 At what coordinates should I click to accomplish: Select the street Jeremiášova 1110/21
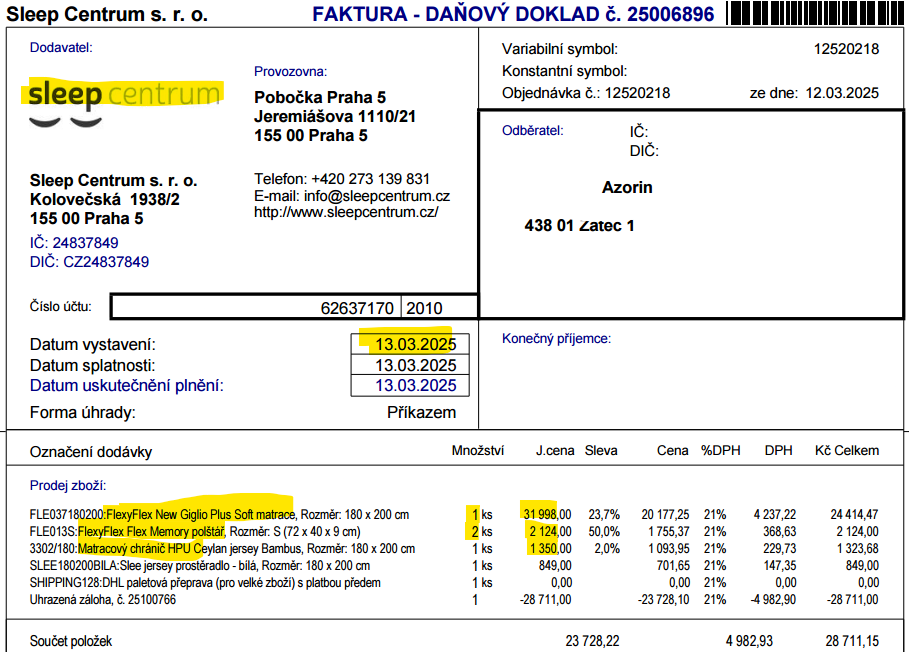[335, 116]
